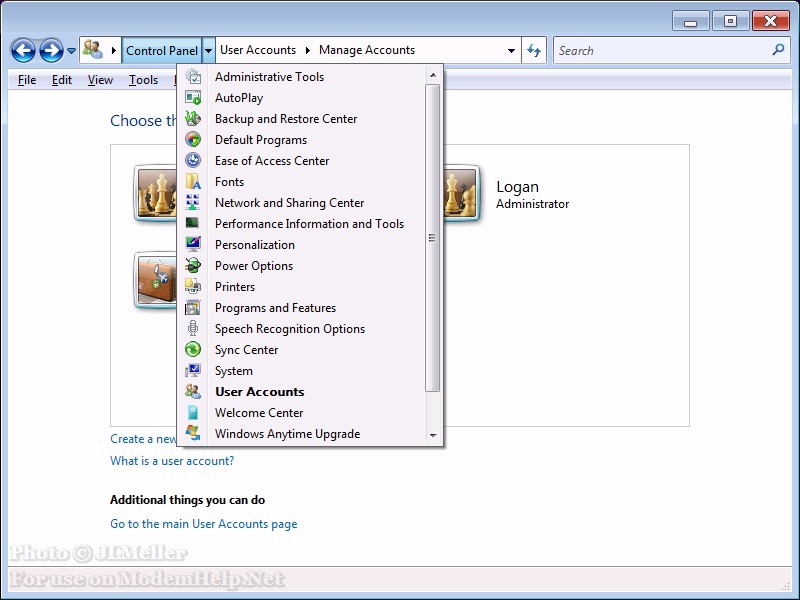Click the Windows Anytime Upgrade icon
The width and height of the screenshot is (800, 600).
193,433
